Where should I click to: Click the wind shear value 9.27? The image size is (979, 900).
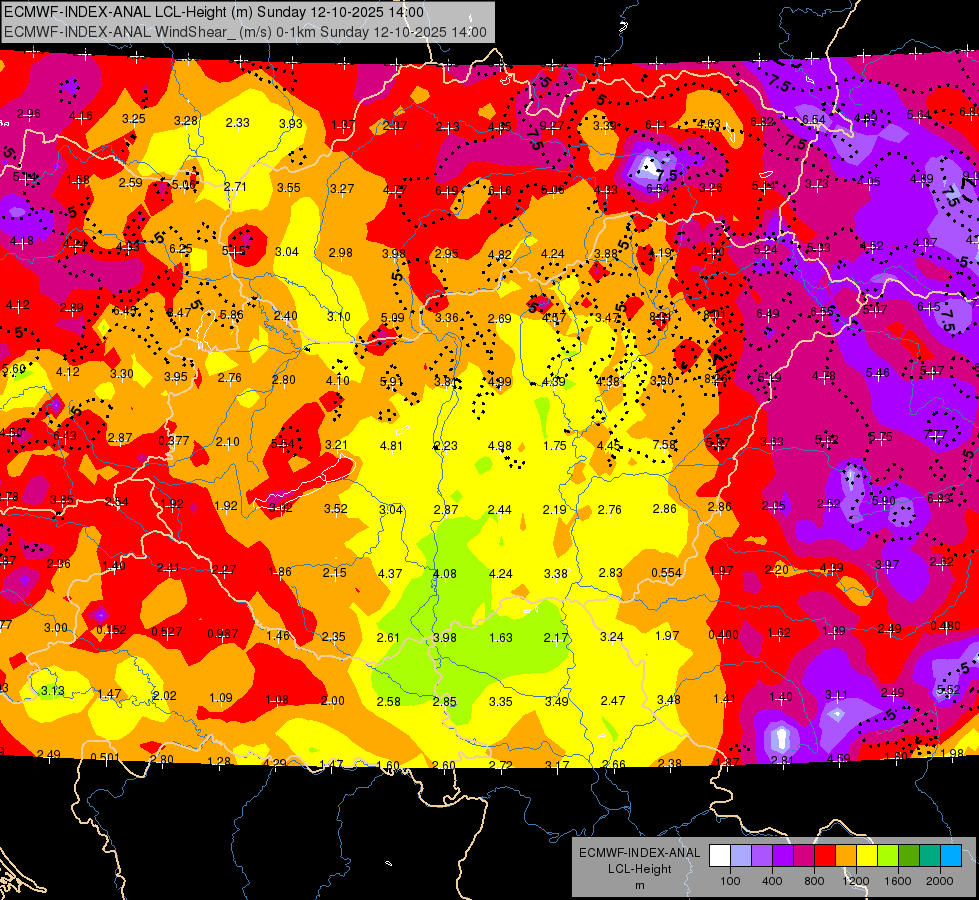(552, 126)
